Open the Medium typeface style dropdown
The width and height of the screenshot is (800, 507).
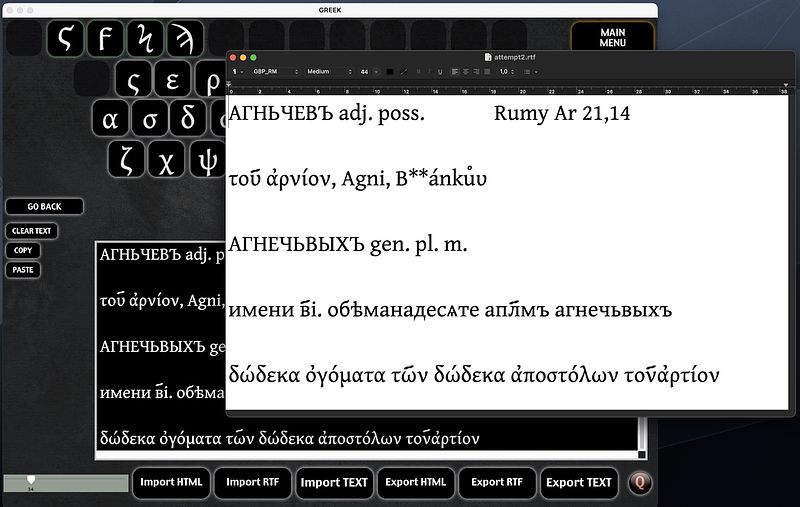coord(326,72)
